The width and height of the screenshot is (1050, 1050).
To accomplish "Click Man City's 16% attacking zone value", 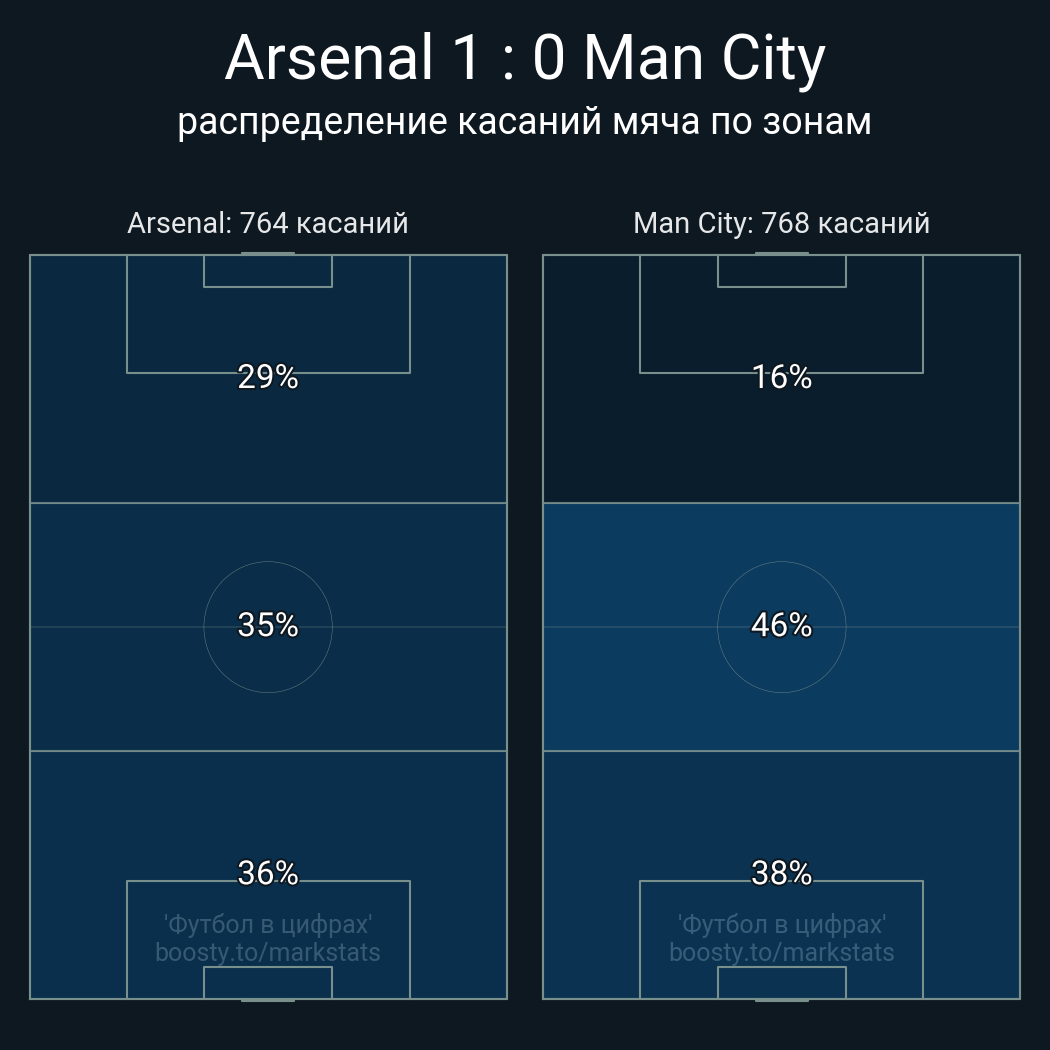I will 781,377.
